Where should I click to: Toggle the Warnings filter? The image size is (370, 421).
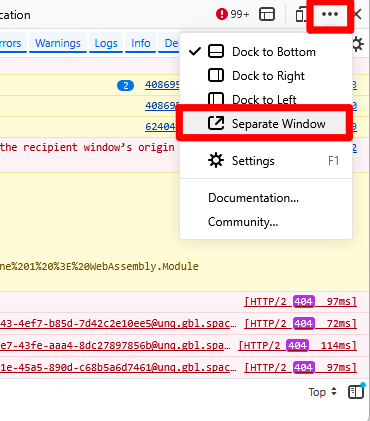(58, 43)
